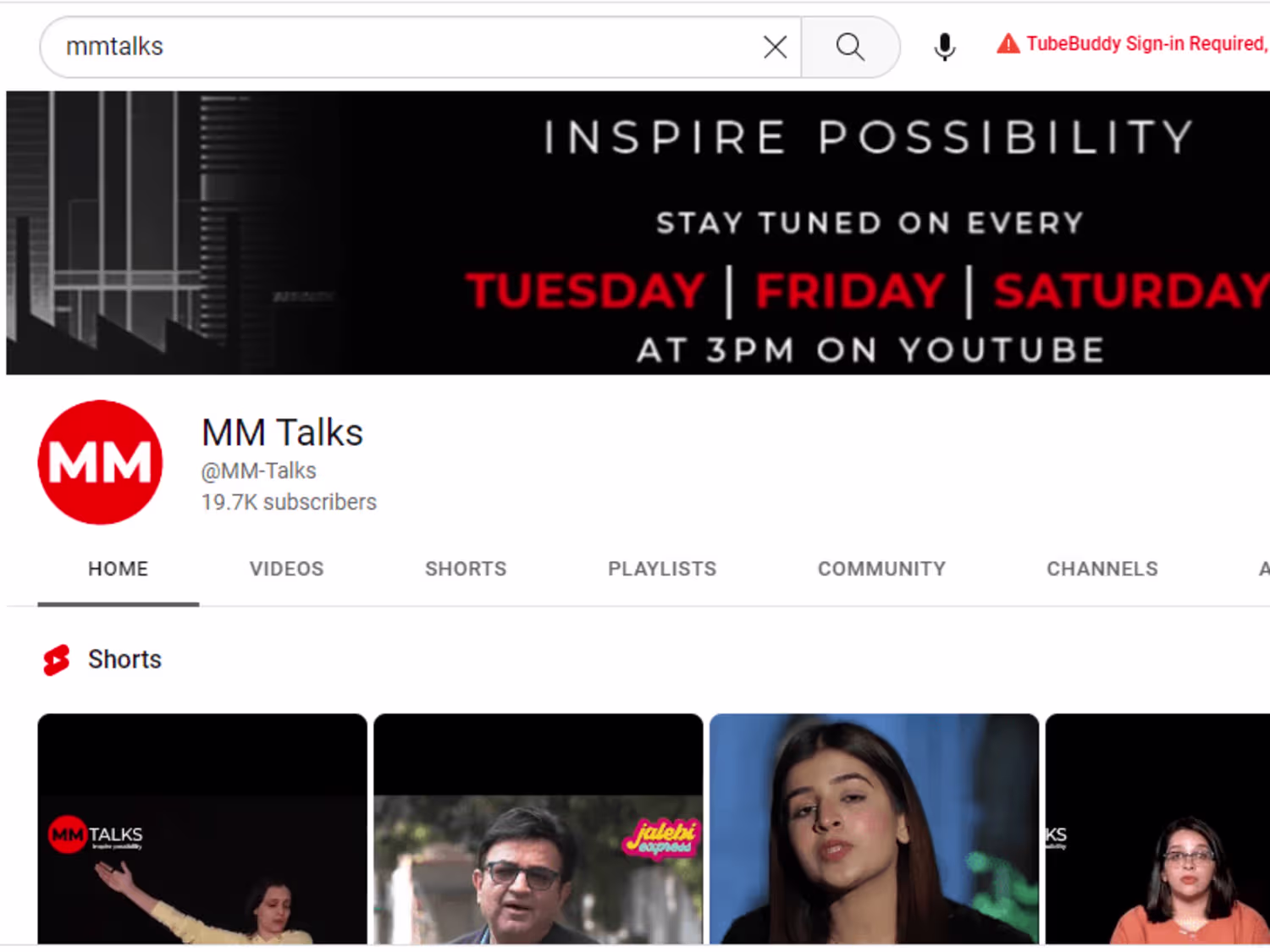Open the short with blue background woman
The width and height of the screenshot is (1270, 952).
point(874,829)
